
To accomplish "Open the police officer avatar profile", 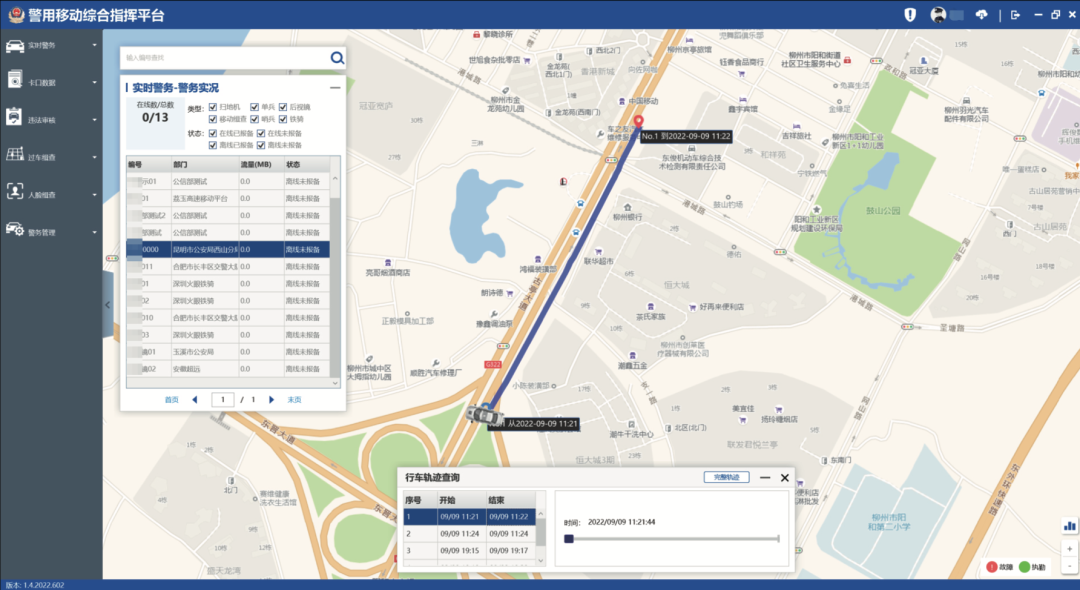I will 939,14.
